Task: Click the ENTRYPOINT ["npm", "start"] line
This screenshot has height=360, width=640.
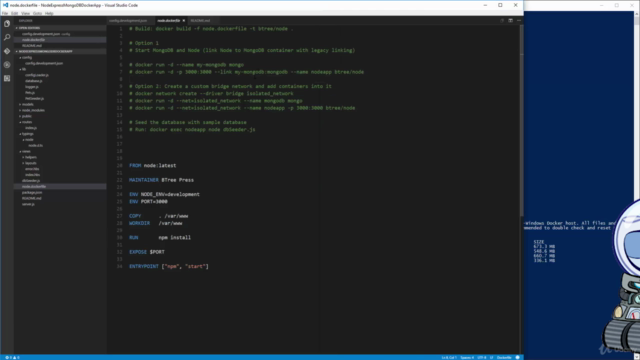Action: (169, 267)
